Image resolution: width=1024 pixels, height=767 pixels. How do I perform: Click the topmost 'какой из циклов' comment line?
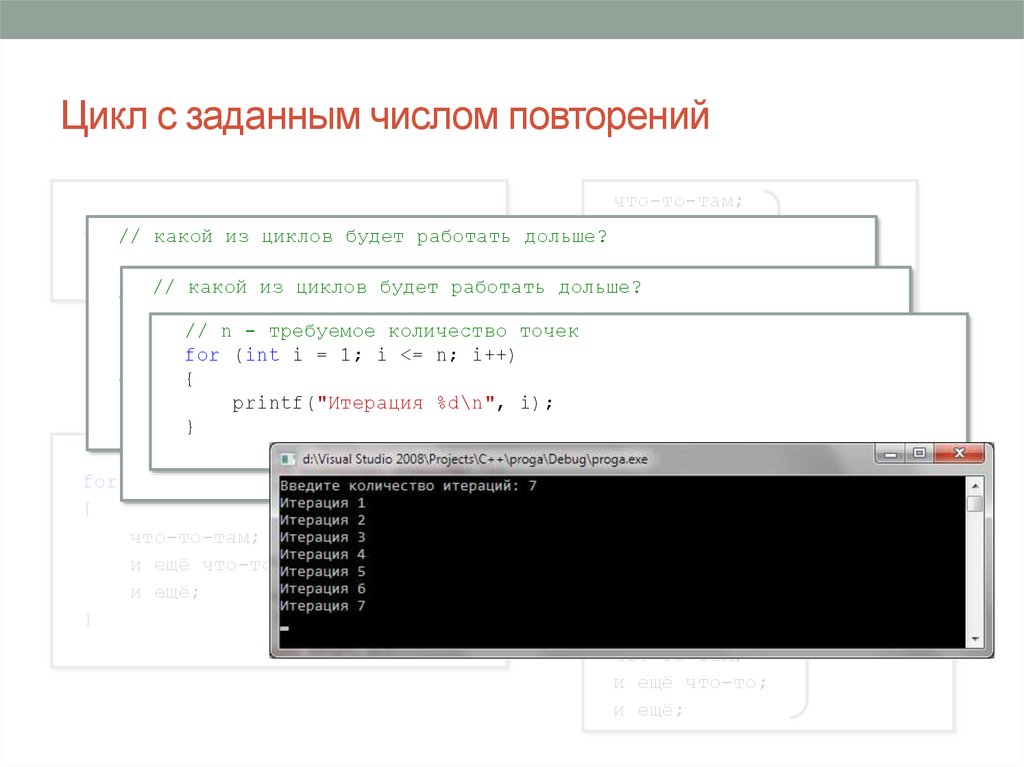tap(363, 237)
